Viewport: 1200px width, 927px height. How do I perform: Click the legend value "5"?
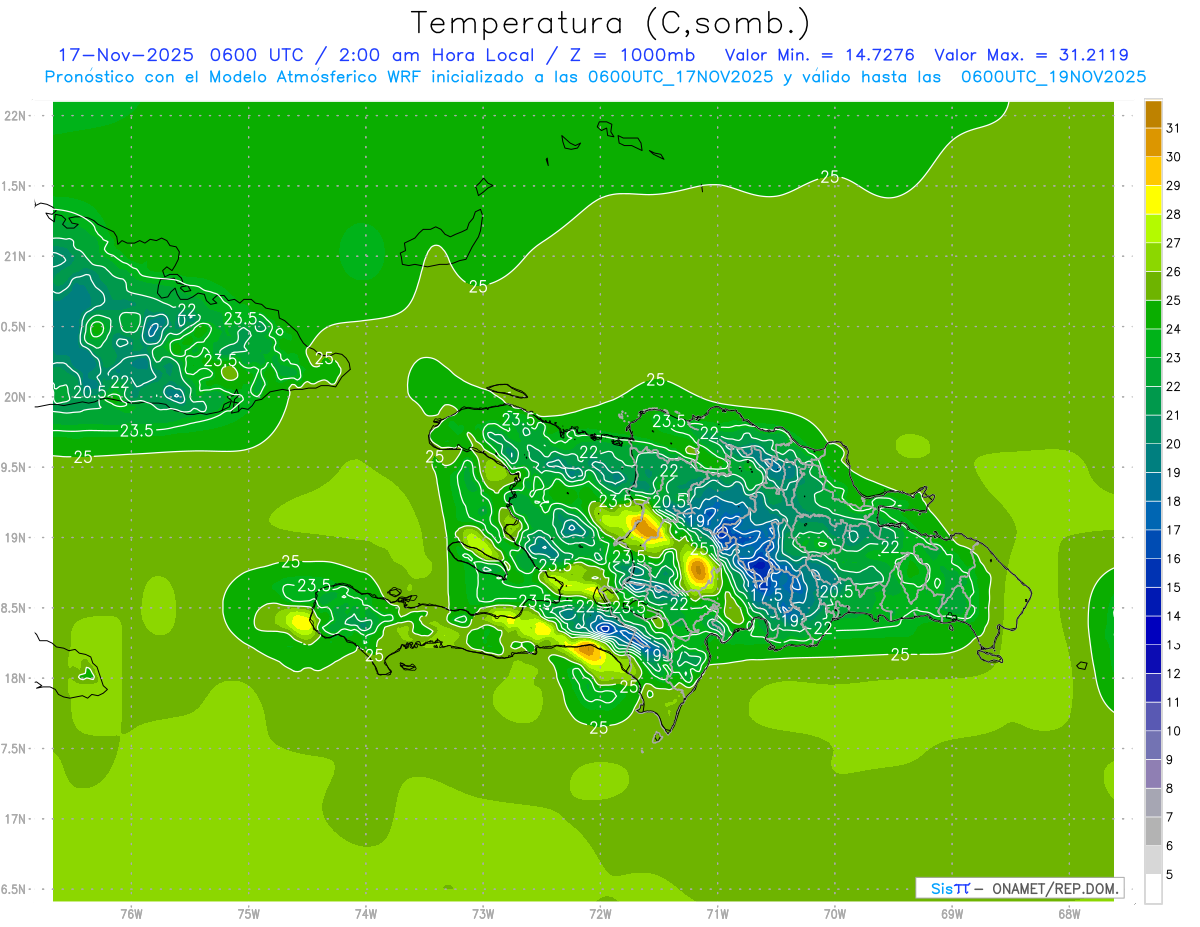tap(1170, 874)
